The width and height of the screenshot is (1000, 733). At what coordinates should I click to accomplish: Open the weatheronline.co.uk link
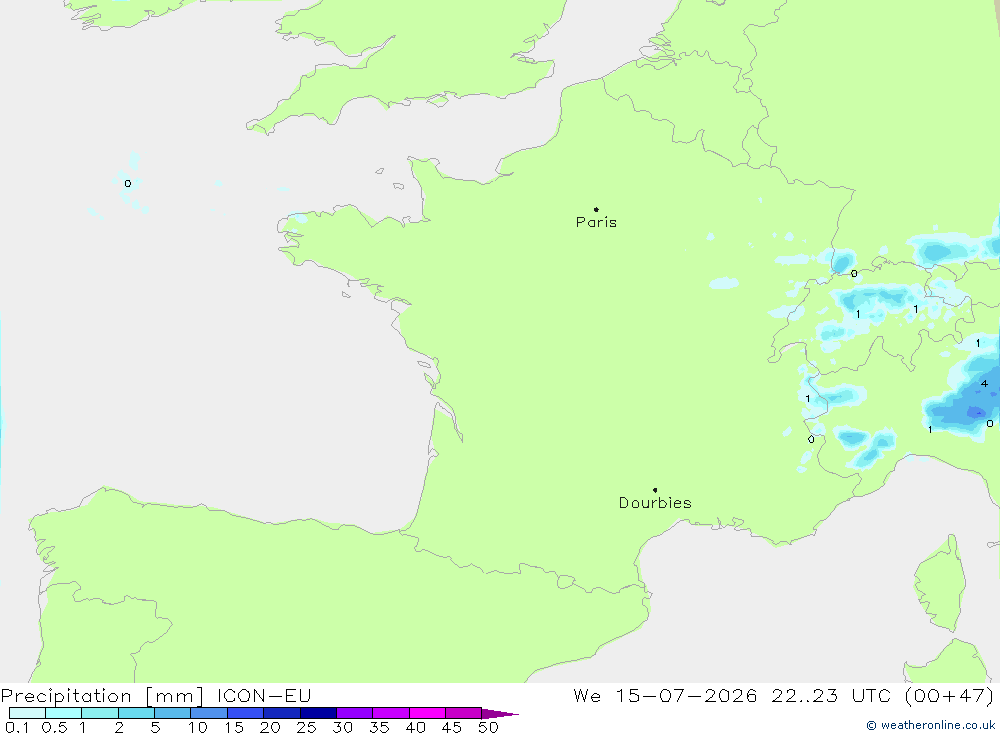click(x=931, y=725)
